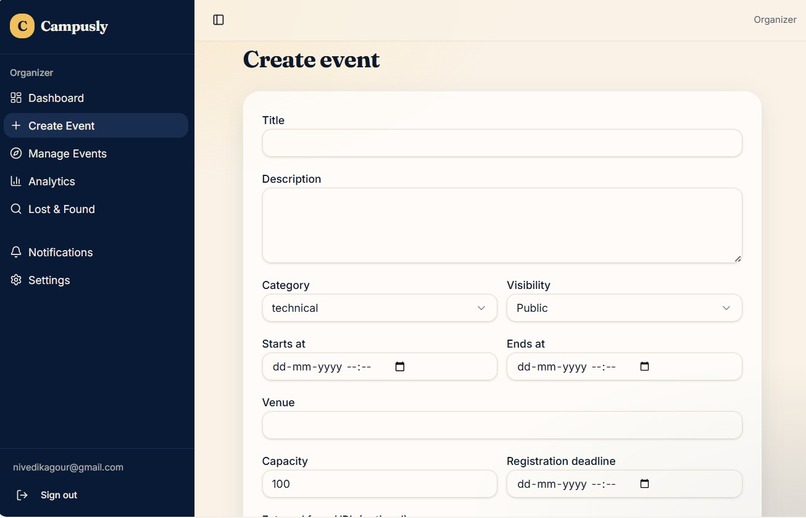Open Settings from sidebar

pos(96,280)
